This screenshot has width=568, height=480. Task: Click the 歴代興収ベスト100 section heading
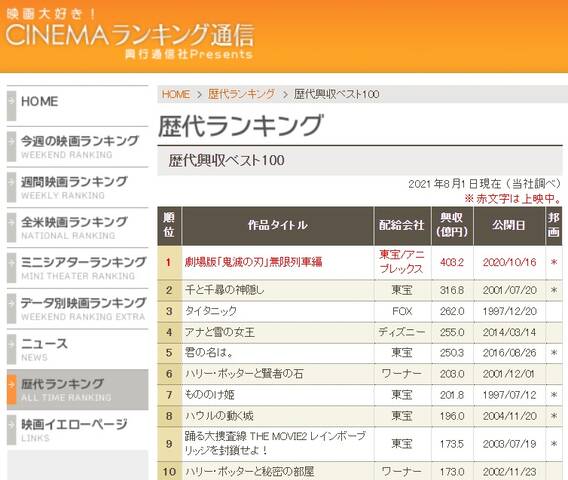point(226,160)
